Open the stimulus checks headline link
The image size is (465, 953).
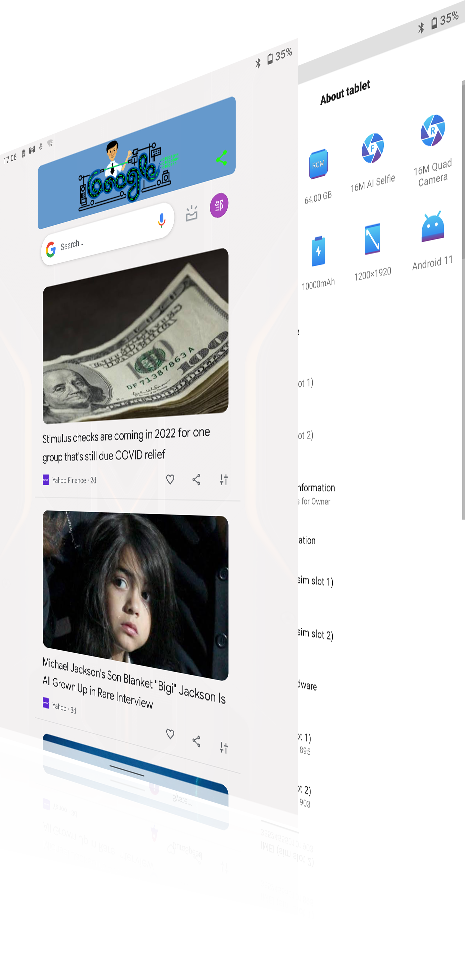(x=126, y=445)
